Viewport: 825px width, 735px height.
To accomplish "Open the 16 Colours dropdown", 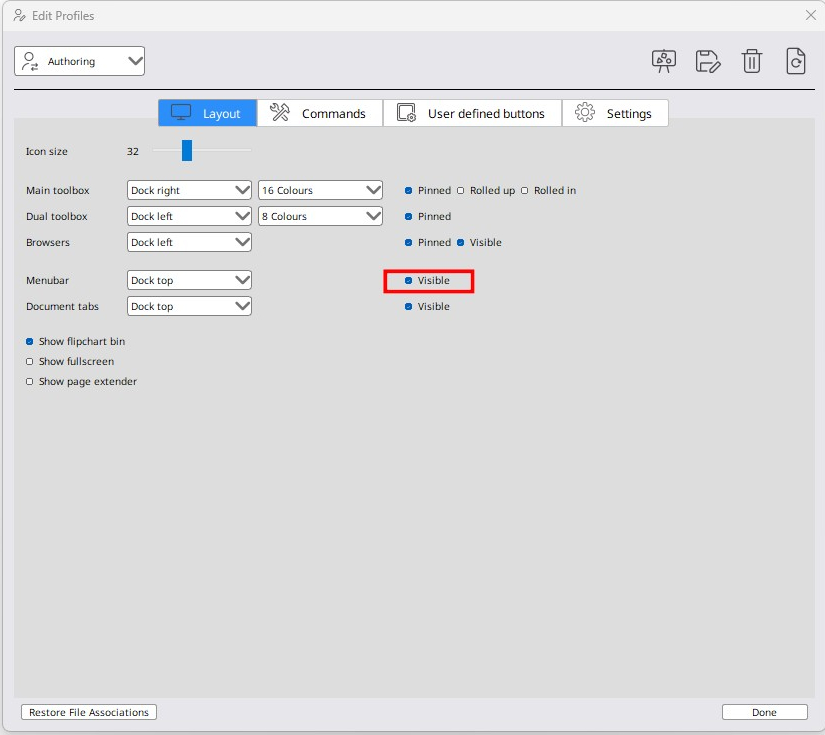I will [321, 190].
